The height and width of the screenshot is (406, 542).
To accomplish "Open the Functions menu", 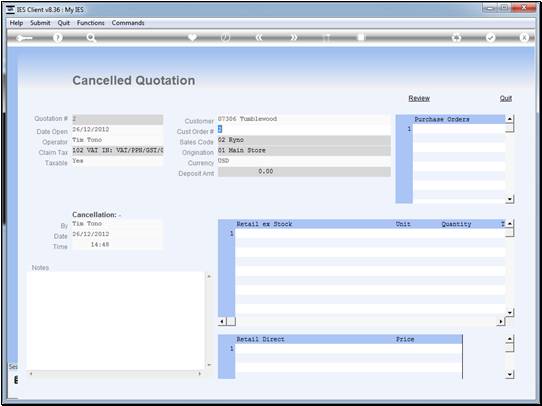I will [91, 23].
